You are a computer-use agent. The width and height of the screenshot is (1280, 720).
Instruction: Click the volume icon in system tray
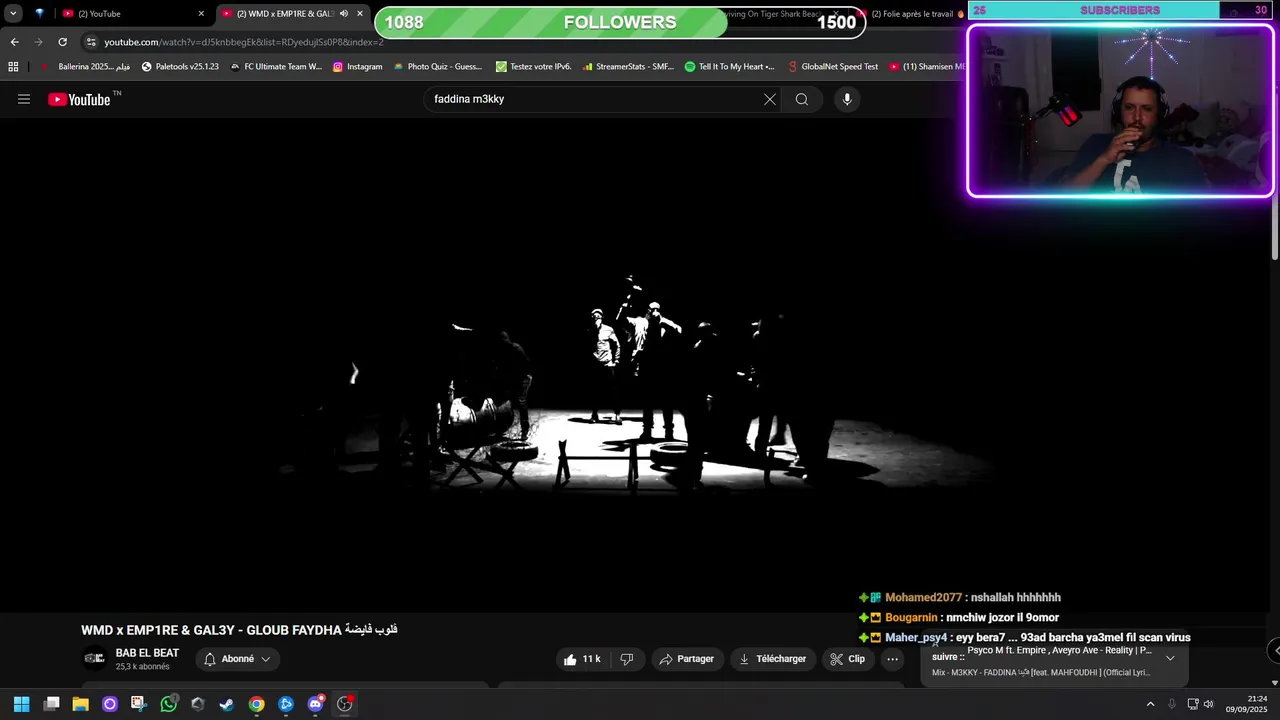(x=1209, y=704)
